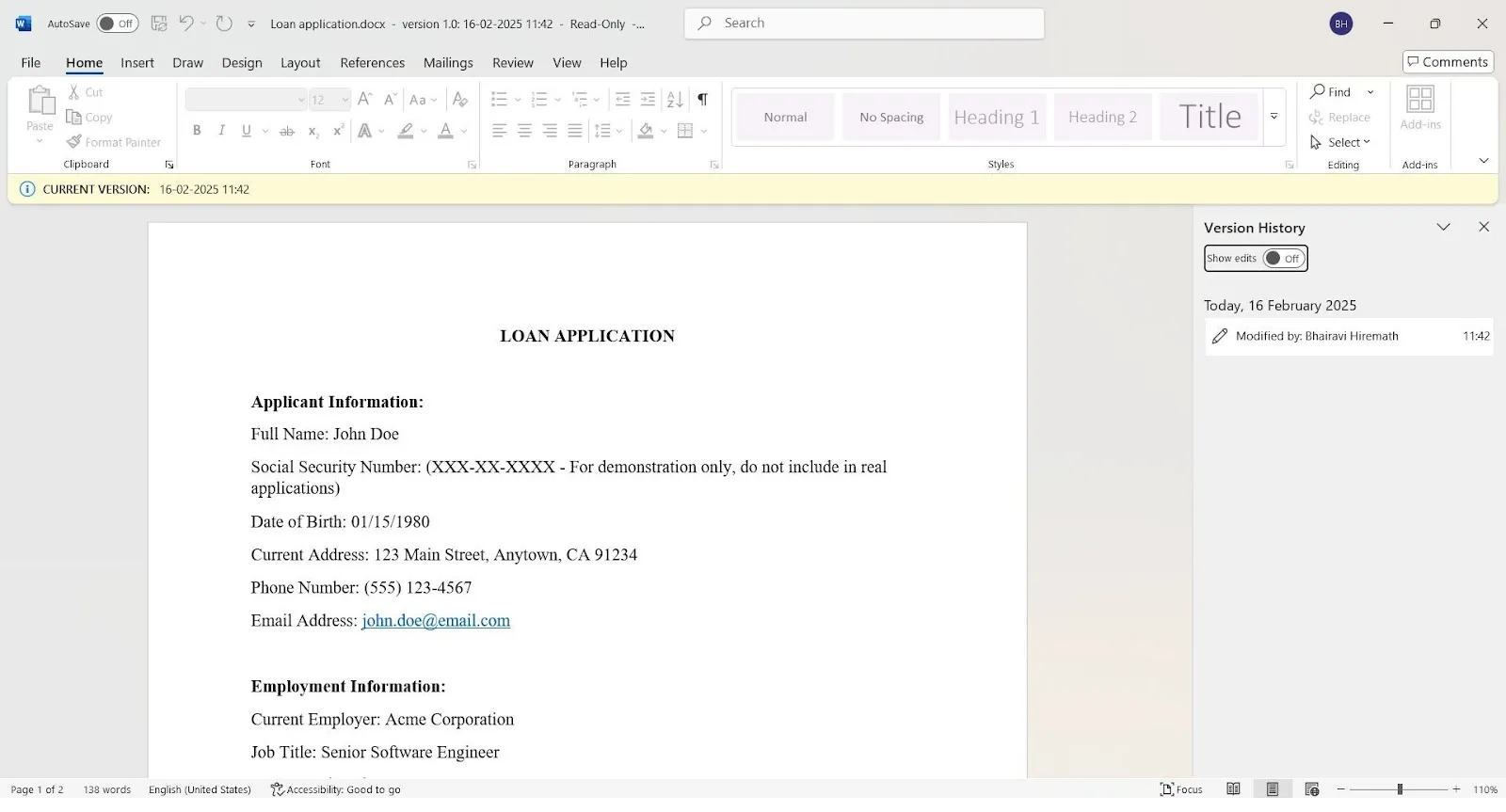The width and height of the screenshot is (1506, 812).
Task: Switch to Web Layout view
Action: click(x=1312, y=789)
